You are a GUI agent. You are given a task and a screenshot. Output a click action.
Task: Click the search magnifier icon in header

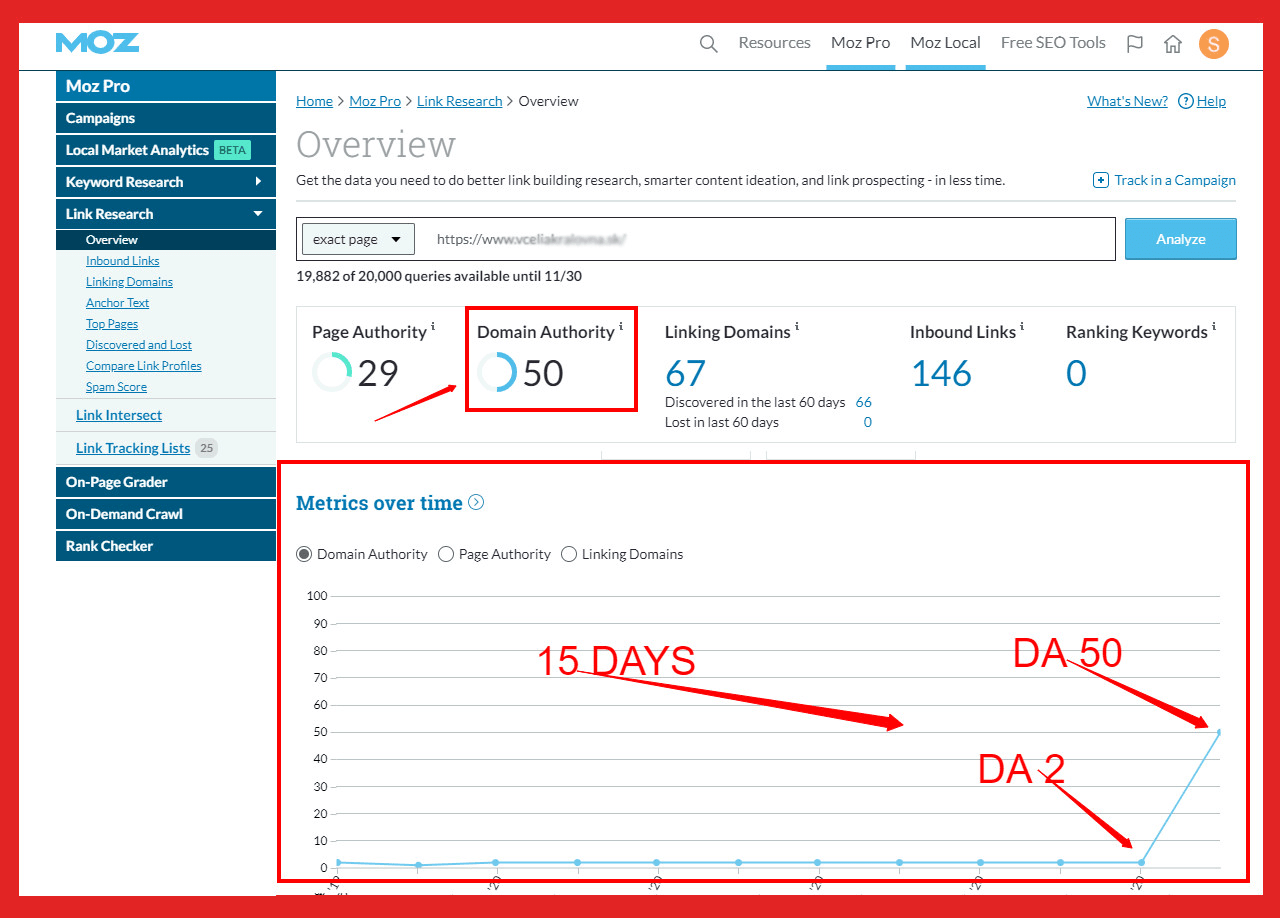tap(708, 44)
